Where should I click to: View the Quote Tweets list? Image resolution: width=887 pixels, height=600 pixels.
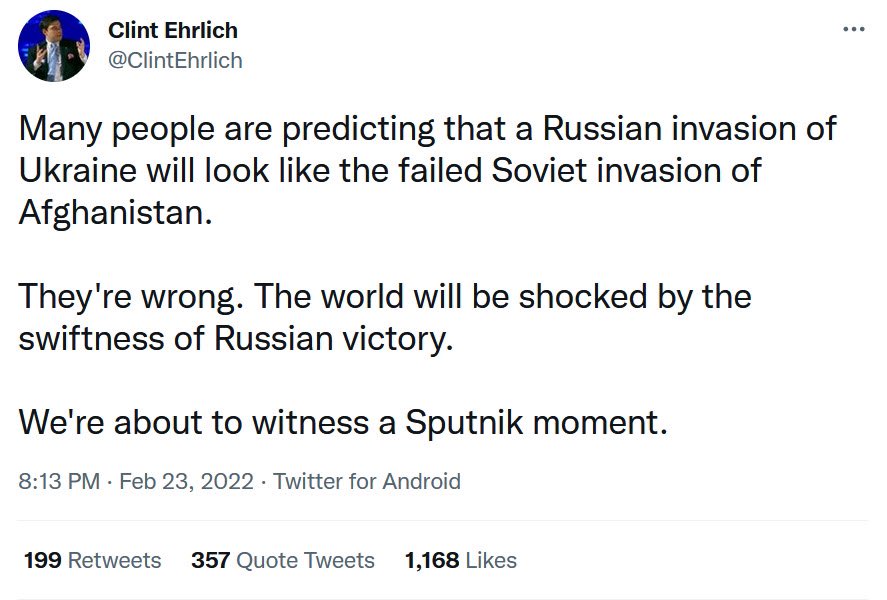pyautogui.click(x=306, y=560)
